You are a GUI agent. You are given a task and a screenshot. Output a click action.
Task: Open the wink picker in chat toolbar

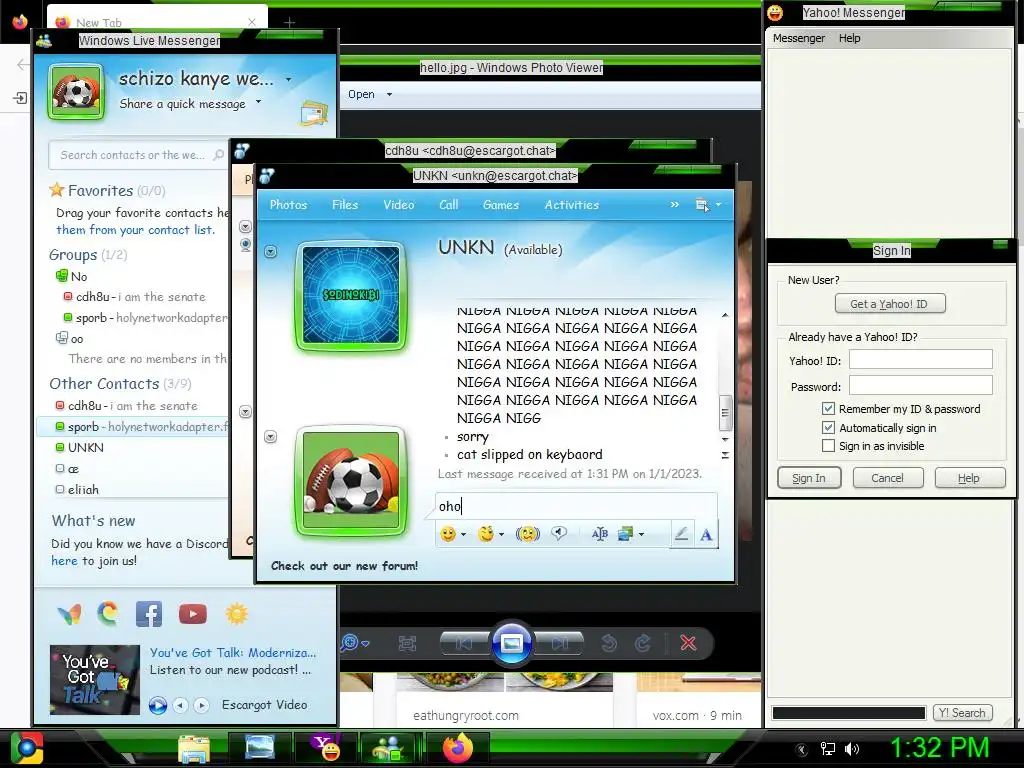pos(486,534)
